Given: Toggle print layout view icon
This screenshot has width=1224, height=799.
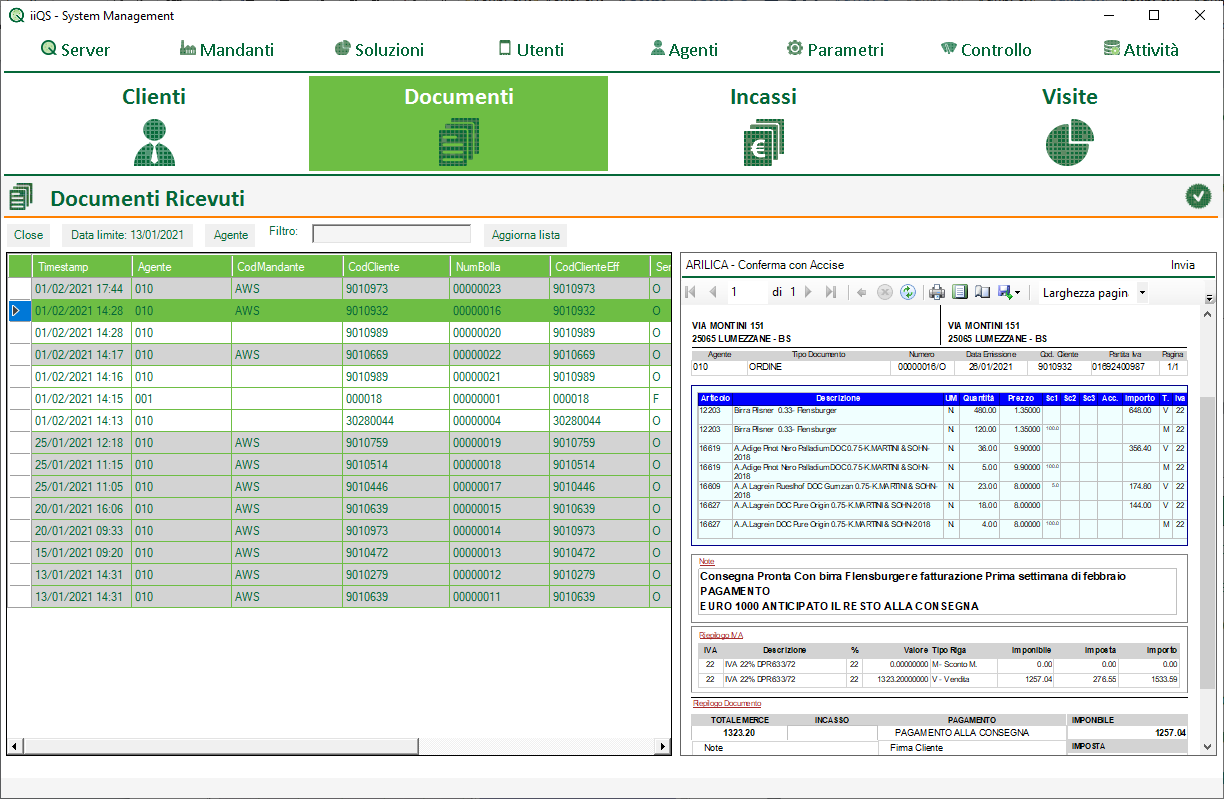Looking at the screenshot, I should 960,293.
